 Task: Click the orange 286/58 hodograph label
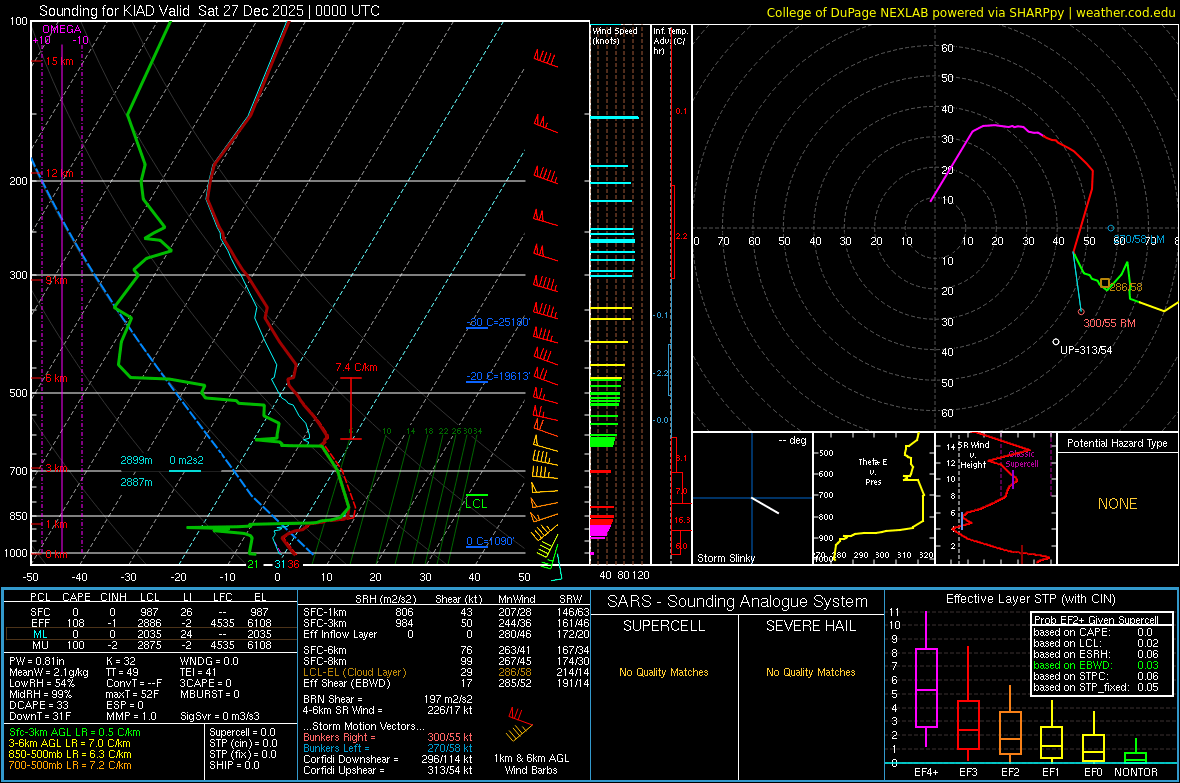1126,287
